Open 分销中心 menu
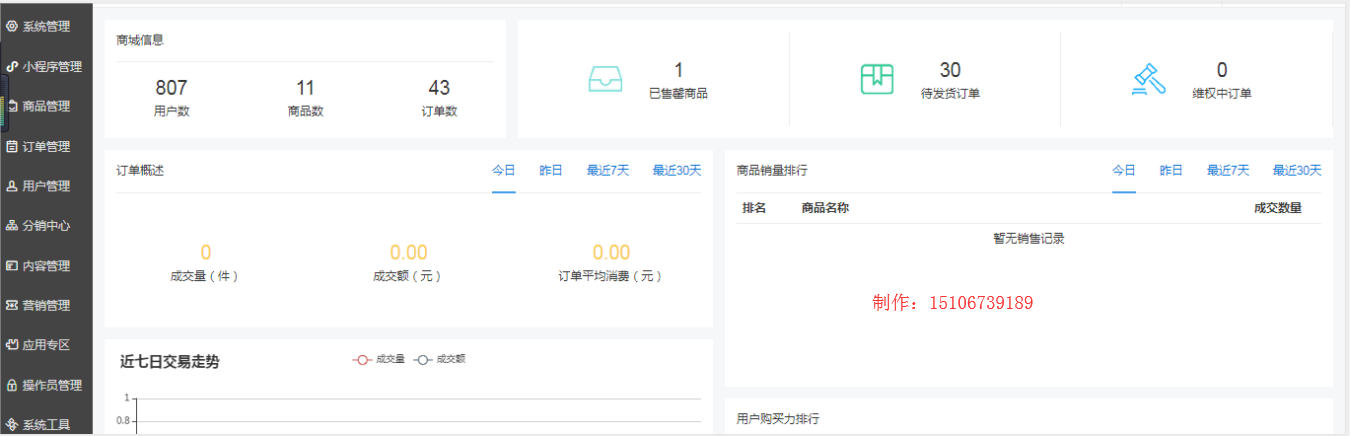This screenshot has height=436, width=1350. pos(46,226)
